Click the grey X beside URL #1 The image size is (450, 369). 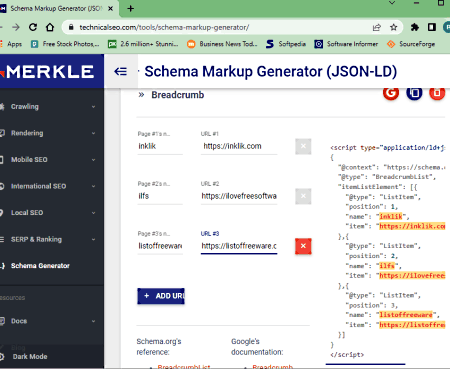[303, 146]
